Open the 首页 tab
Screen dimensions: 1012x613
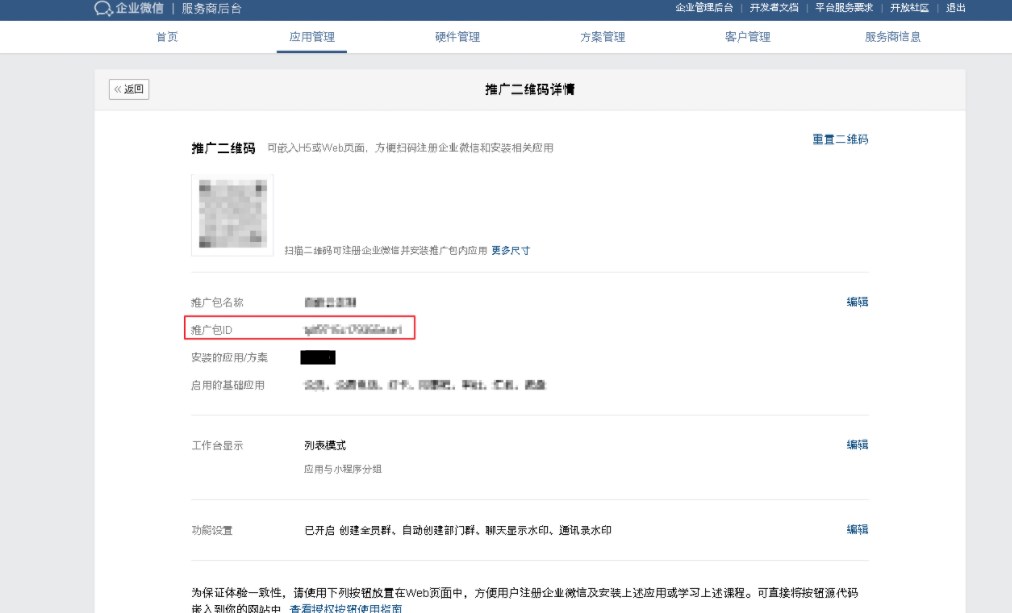167,37
